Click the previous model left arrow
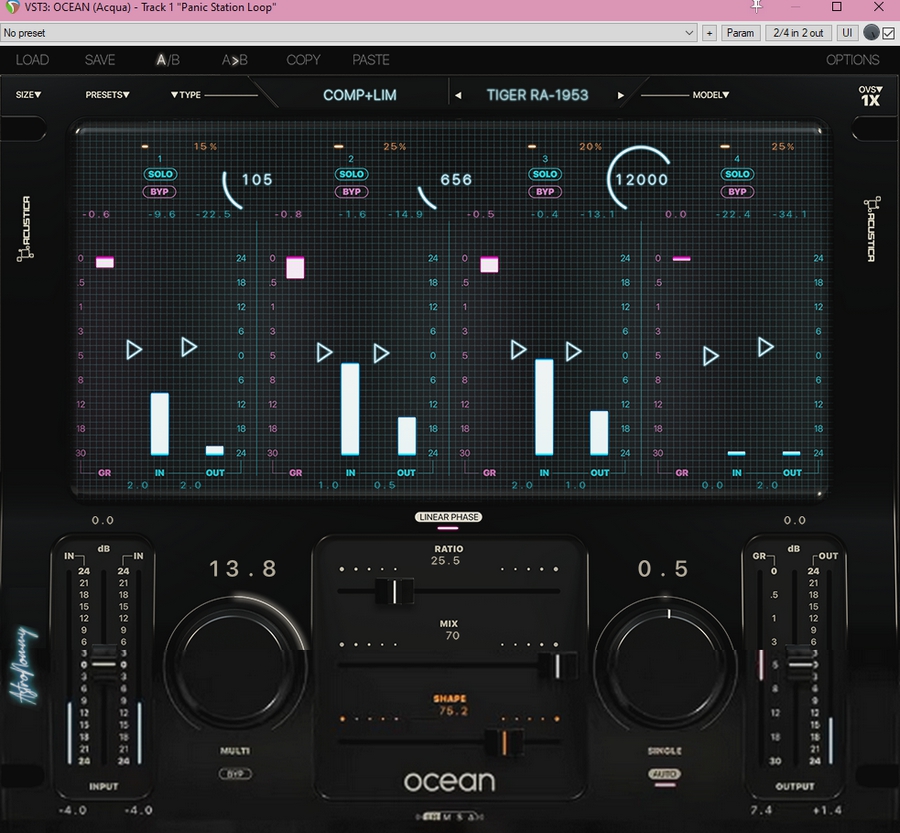 458,96
